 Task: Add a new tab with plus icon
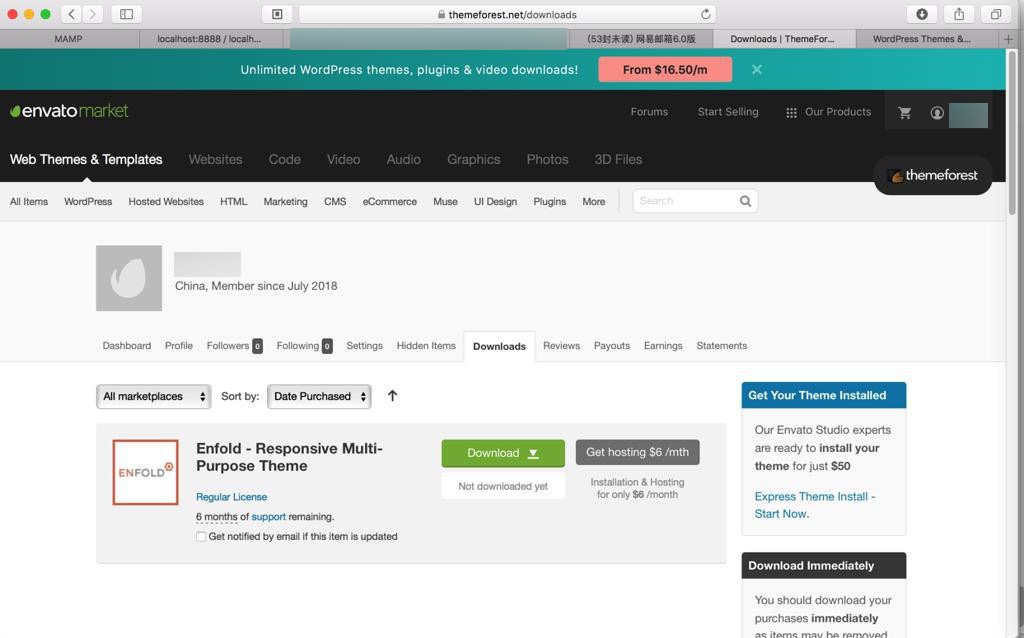pyautogui.click(x=1008, y=39)
